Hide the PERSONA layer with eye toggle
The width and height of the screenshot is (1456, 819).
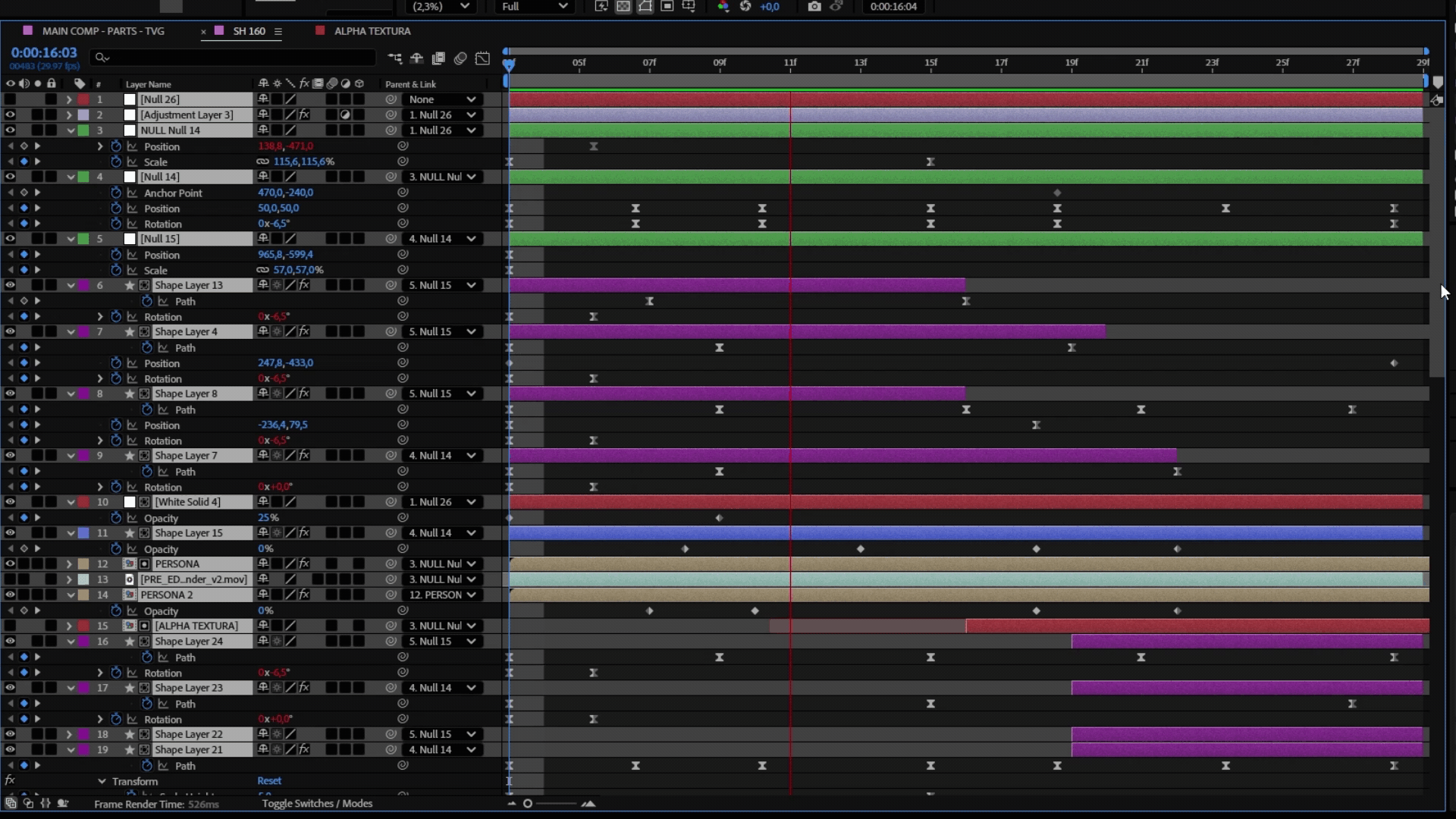[x=10, y=564]
